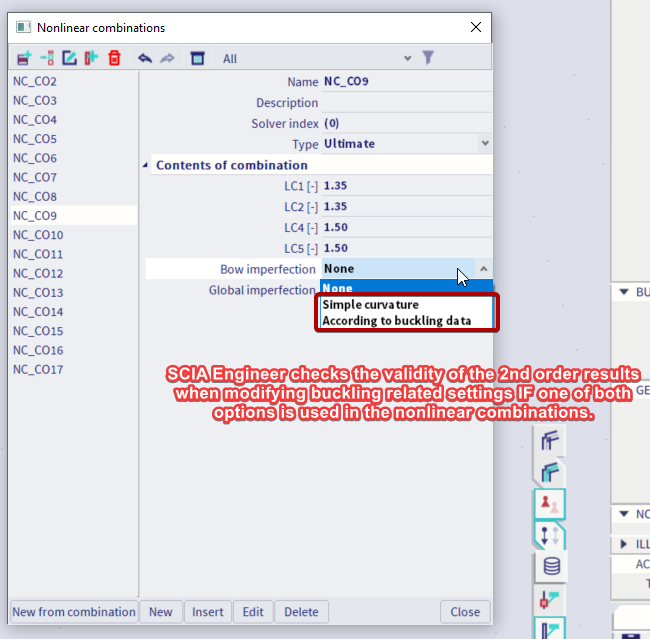Screen dimensions: 650x639
Task: Click the funnel filter icon
Action: pos(428,58)
